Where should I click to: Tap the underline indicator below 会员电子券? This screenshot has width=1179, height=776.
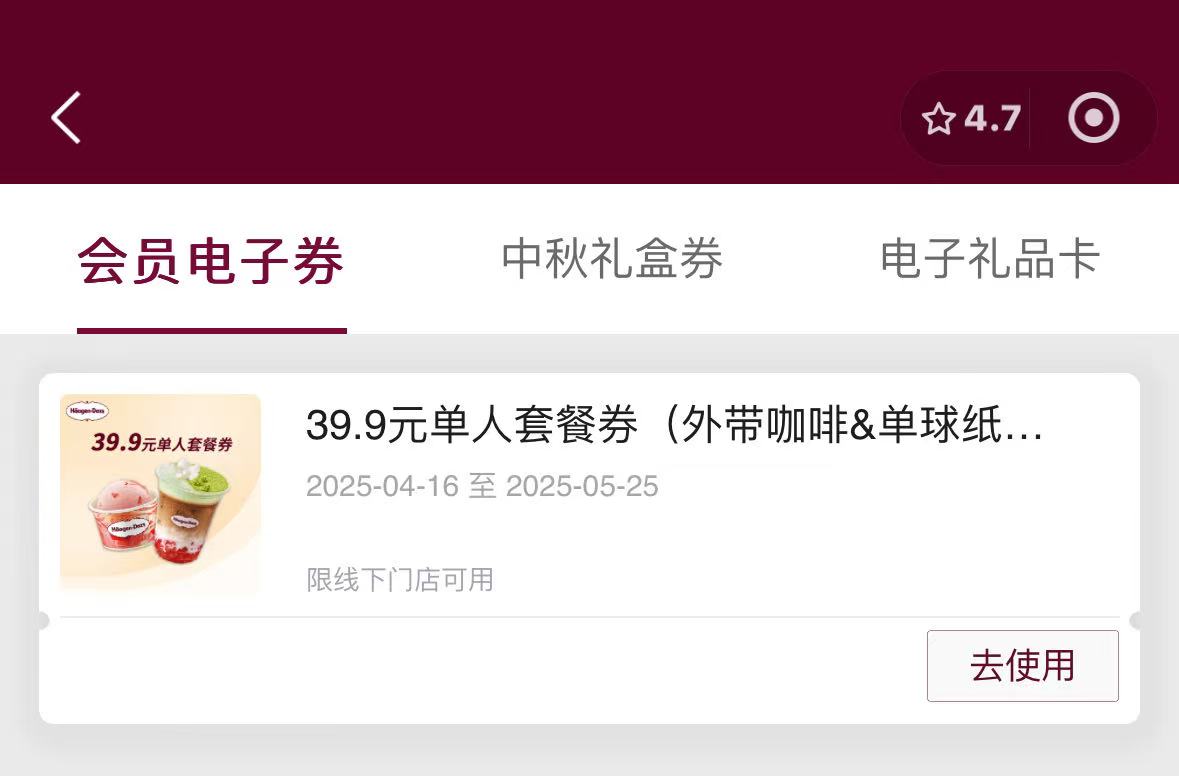click(x=211, y=331)
